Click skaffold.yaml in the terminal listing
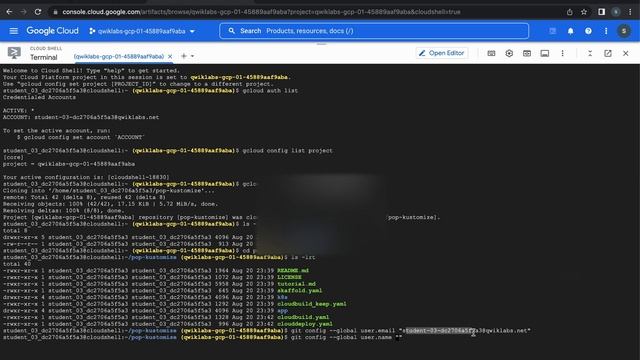This screenshot has width=640, height=360. click(300, 291)
